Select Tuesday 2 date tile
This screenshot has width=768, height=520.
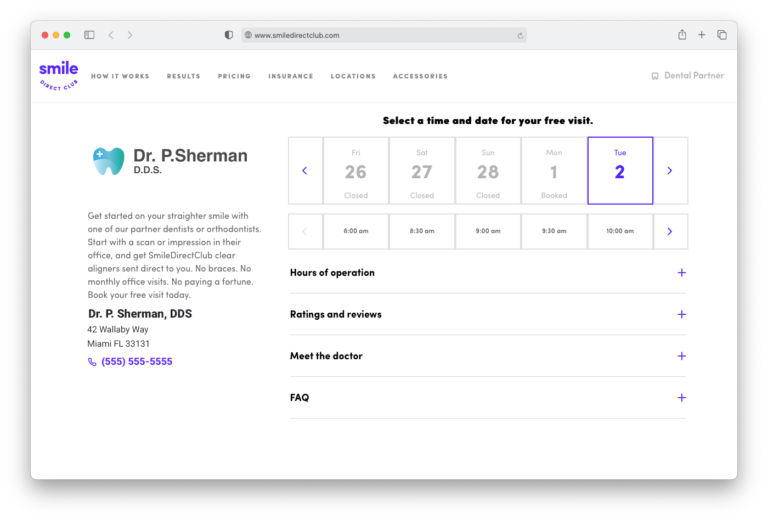click(620, 170)
